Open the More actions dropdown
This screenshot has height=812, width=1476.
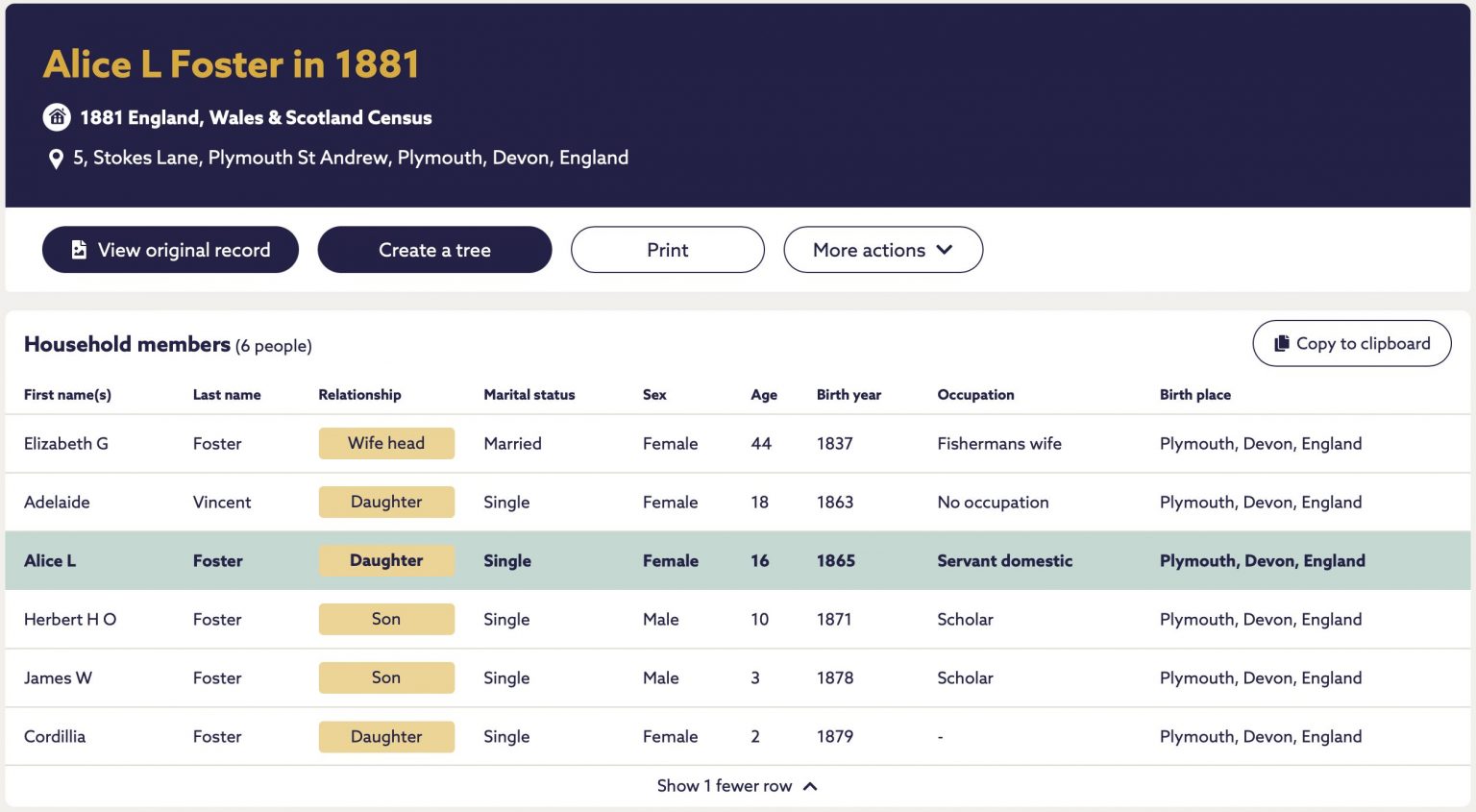click(883, 250)
